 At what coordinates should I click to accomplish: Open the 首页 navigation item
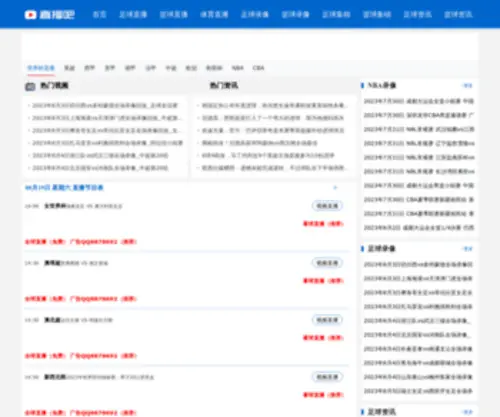(99, 14)
